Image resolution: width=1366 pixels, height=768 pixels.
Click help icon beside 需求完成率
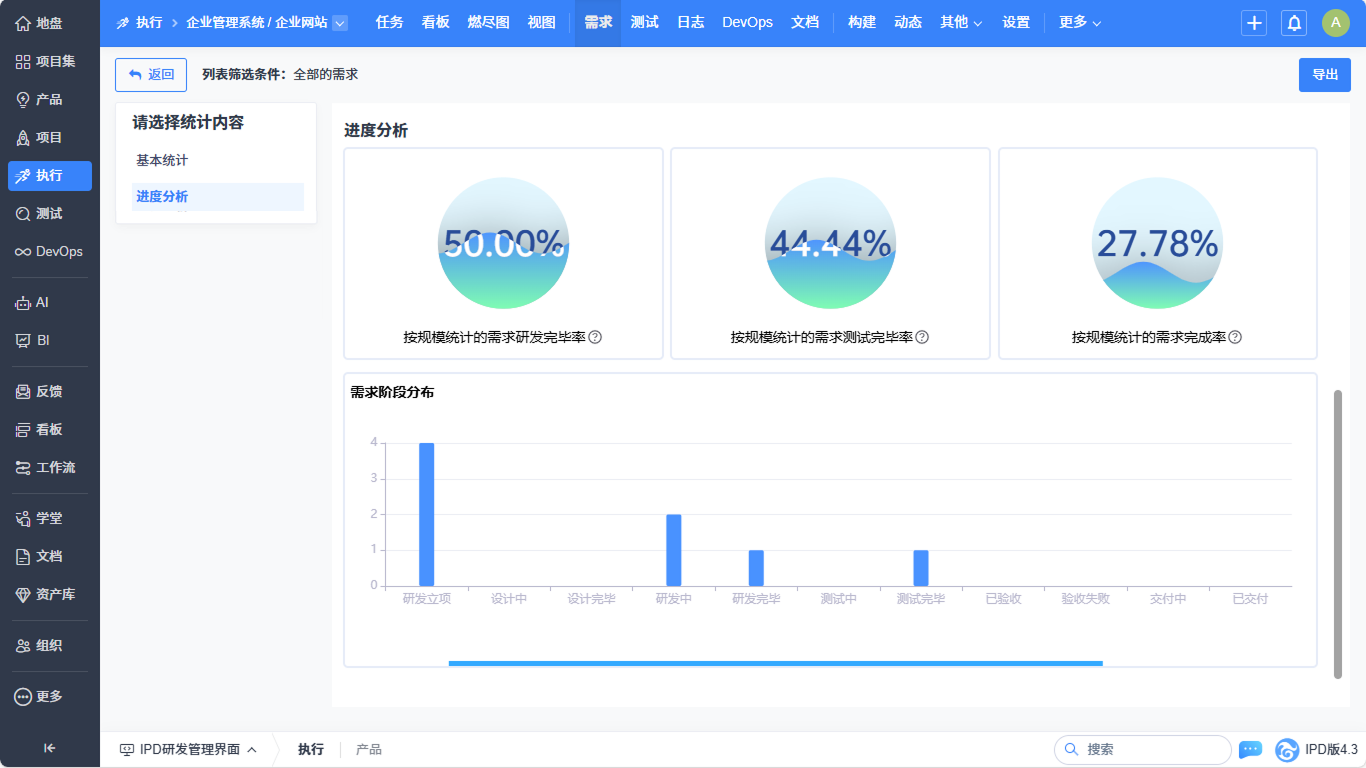(x=1235, y=337)
